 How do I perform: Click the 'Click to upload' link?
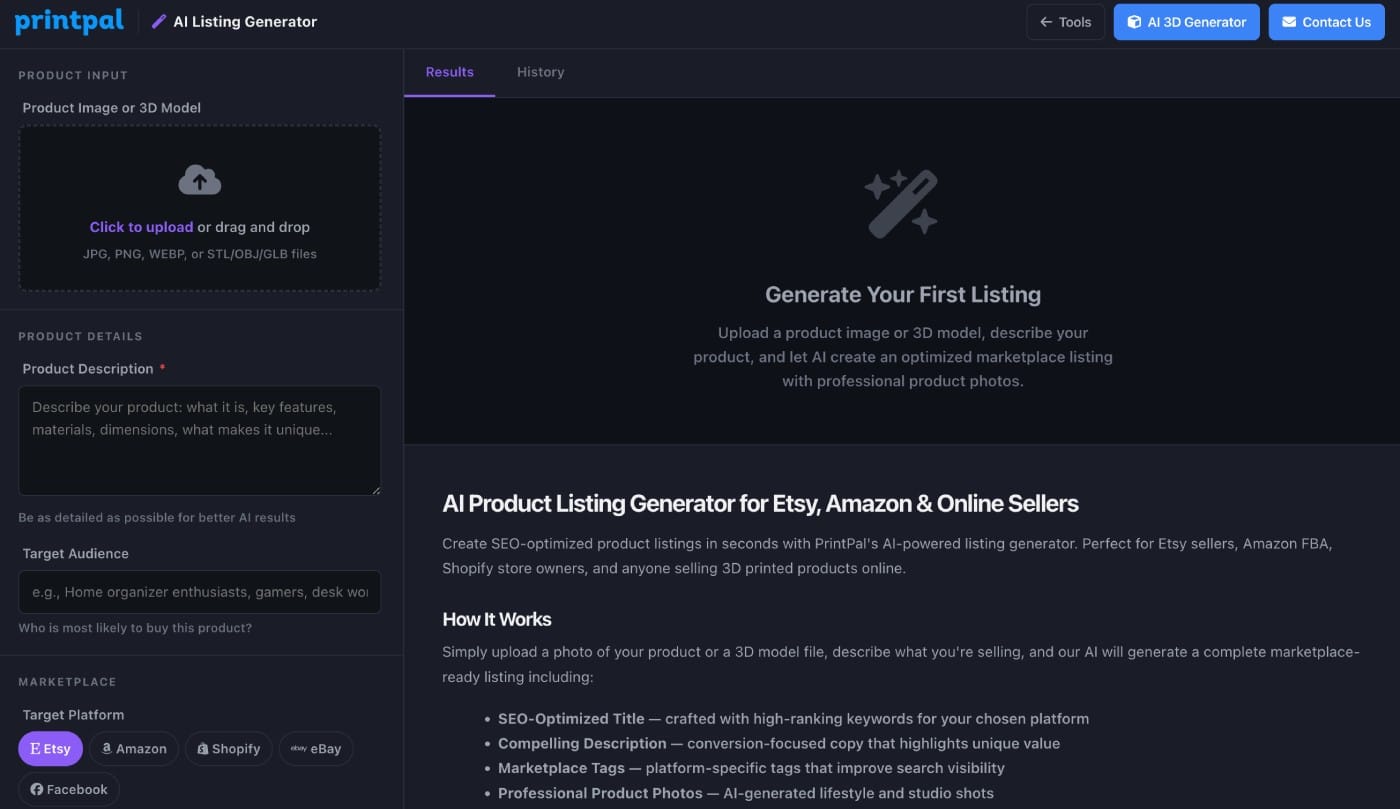click(141, 227)
